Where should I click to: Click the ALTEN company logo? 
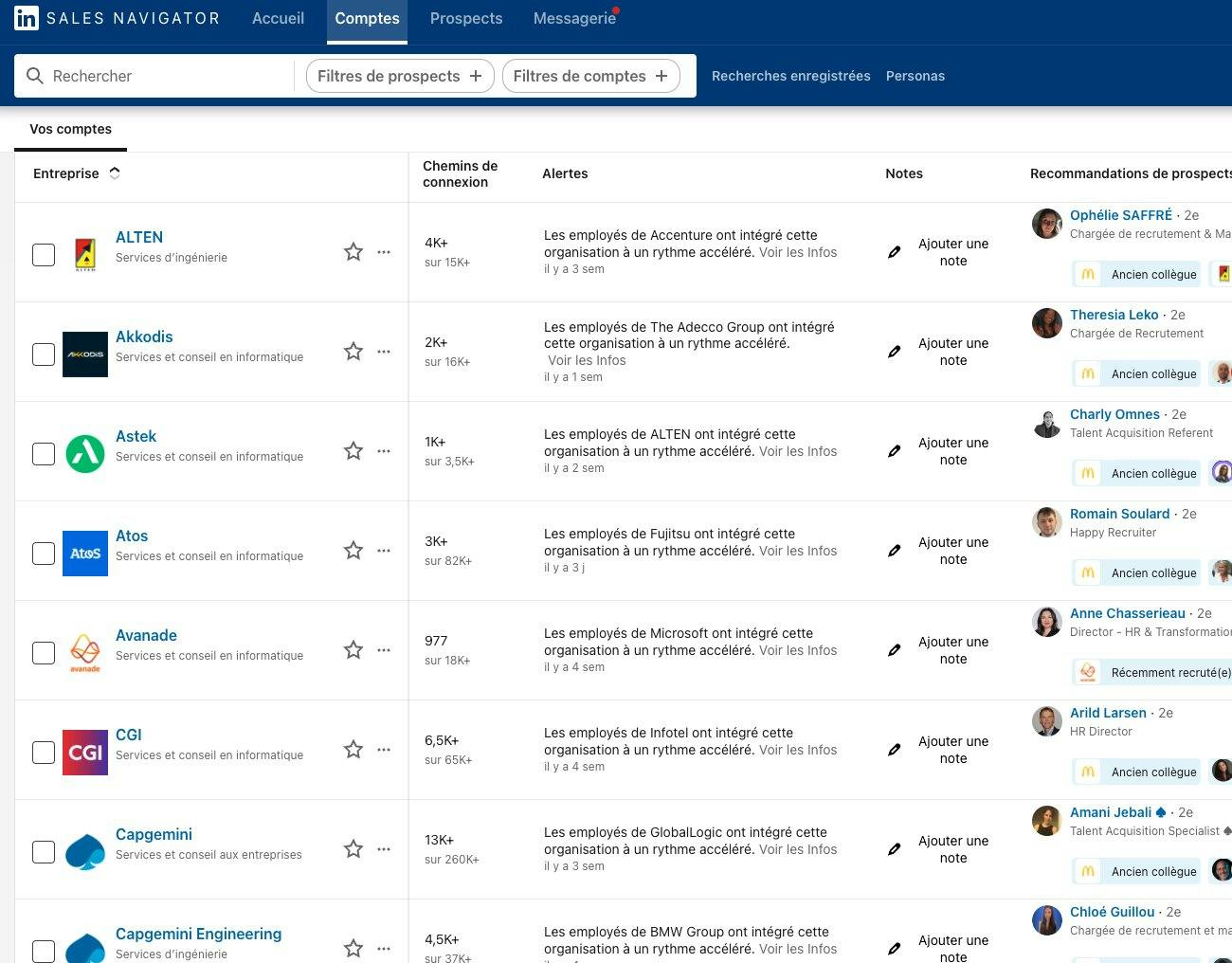[85, 255]
